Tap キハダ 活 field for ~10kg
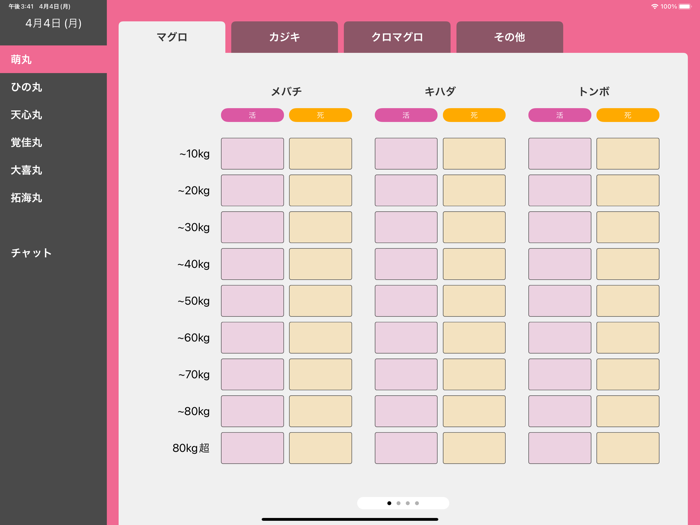Image resolution: width=700 pixels, height=525 pixels. tap(406, 154)
